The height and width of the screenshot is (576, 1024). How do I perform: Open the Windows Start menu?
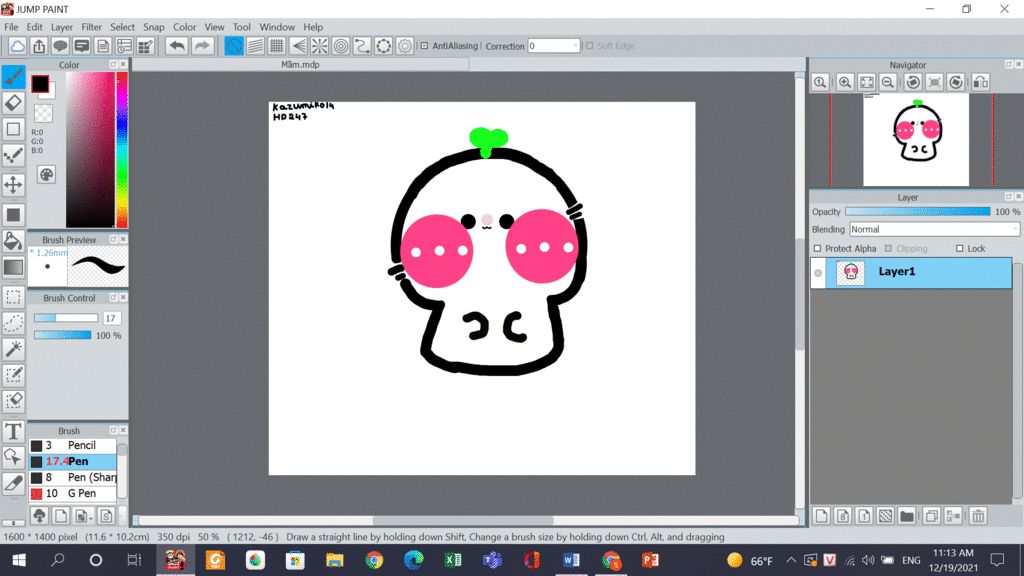(x=18, y=560)
